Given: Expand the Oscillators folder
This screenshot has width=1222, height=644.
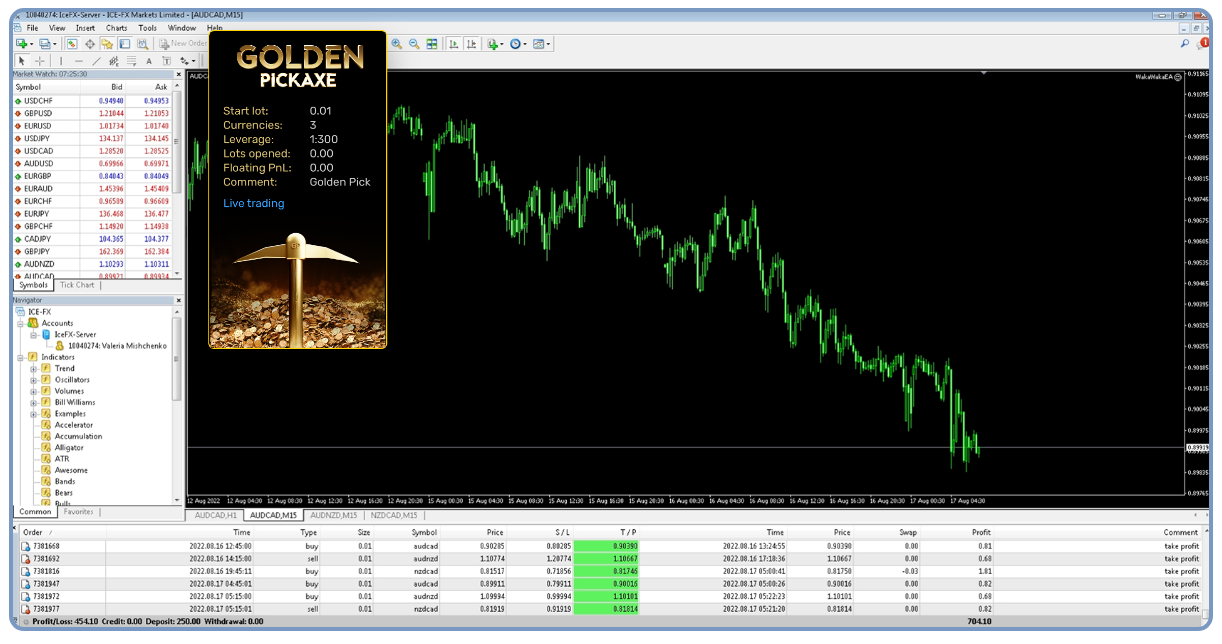Looking at the screenshot, I should (x=33, y=380).
